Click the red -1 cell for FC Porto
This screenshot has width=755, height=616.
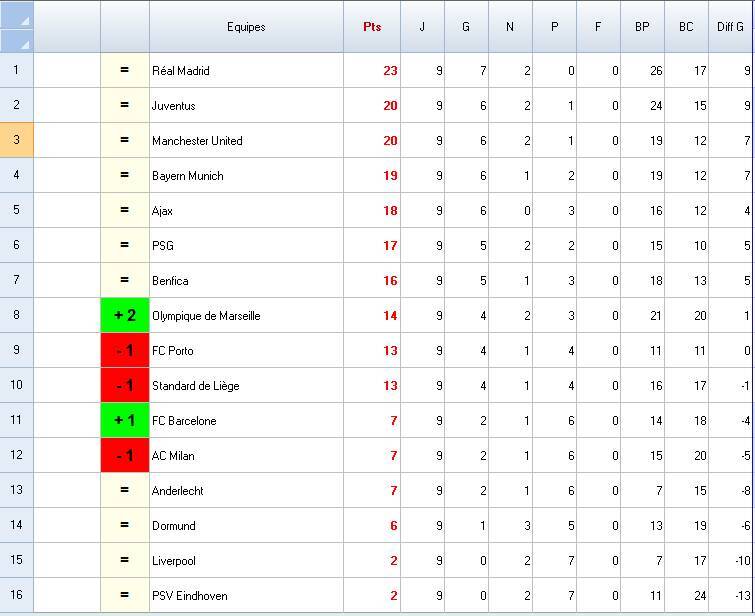point(125,351)
